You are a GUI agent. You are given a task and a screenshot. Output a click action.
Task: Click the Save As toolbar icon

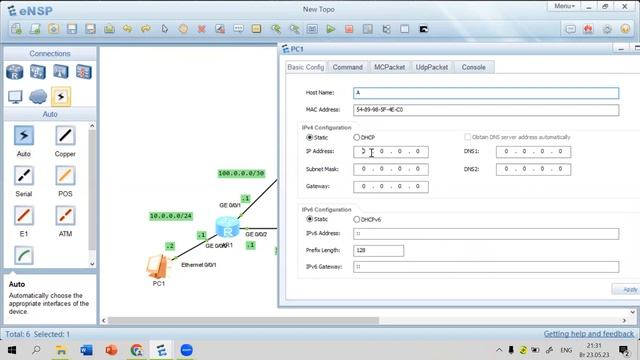tap(91, 29)
